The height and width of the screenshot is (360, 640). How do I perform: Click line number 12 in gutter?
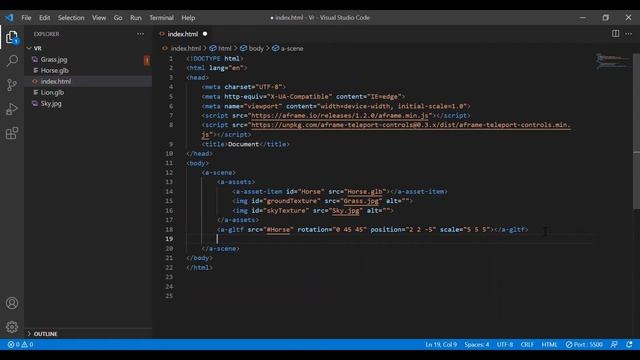169,173
